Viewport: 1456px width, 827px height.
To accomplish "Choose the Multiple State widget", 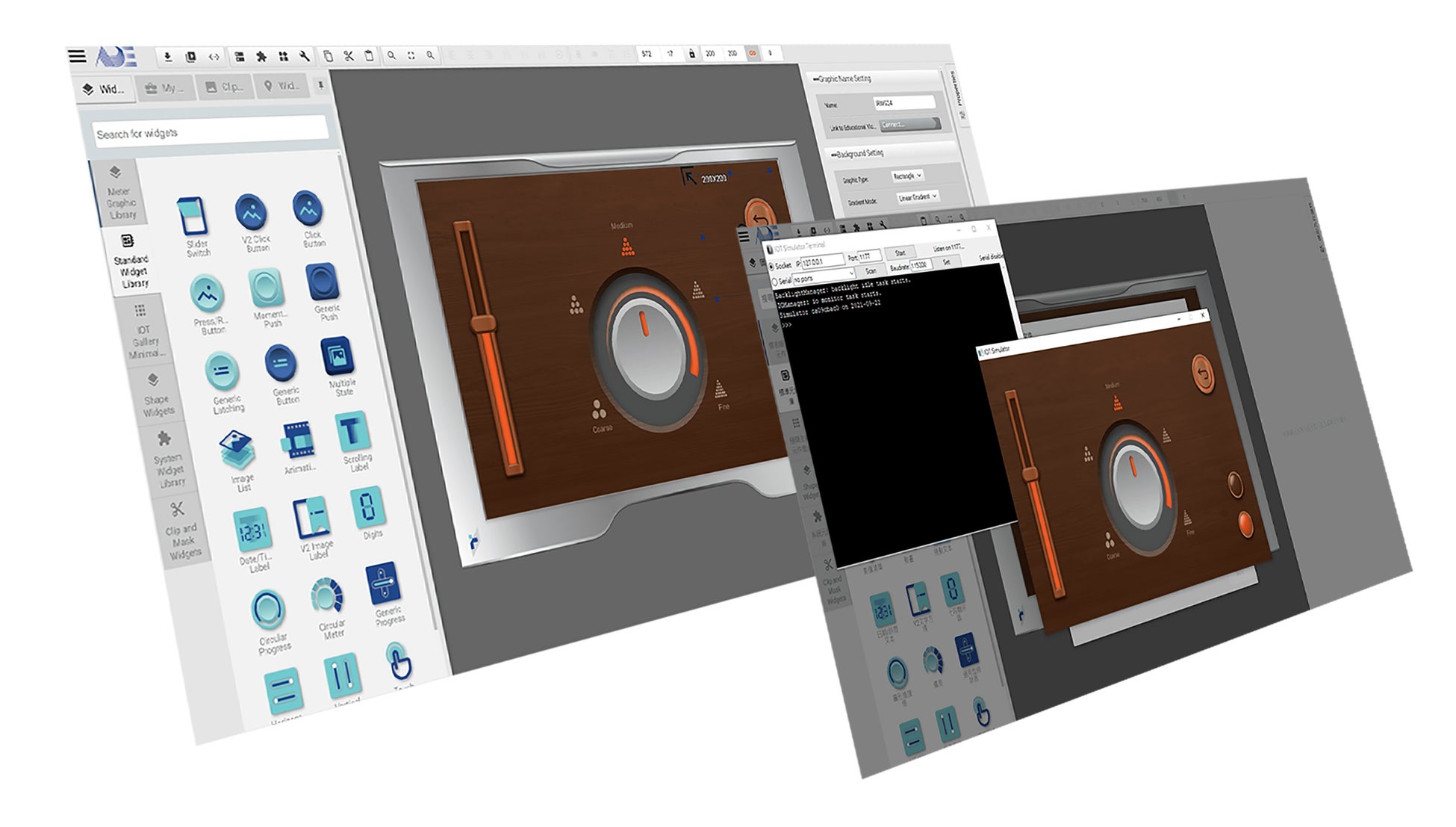I will (x=337, y=357).
